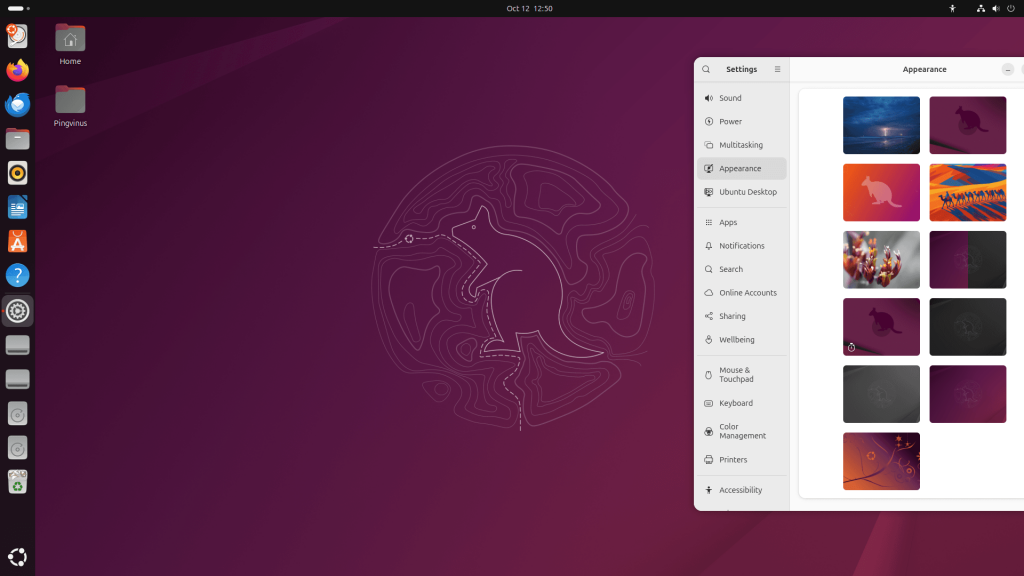
Task: Open the accessibility menu in the top bar
Action: pyautogui.click(x=953, y=8)
